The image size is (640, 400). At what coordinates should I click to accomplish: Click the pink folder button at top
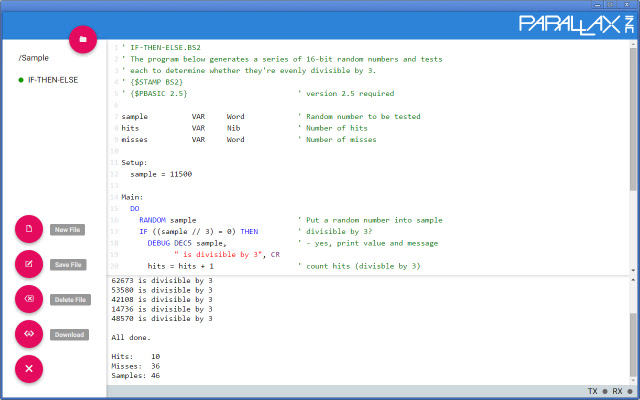tap(83, 39)
